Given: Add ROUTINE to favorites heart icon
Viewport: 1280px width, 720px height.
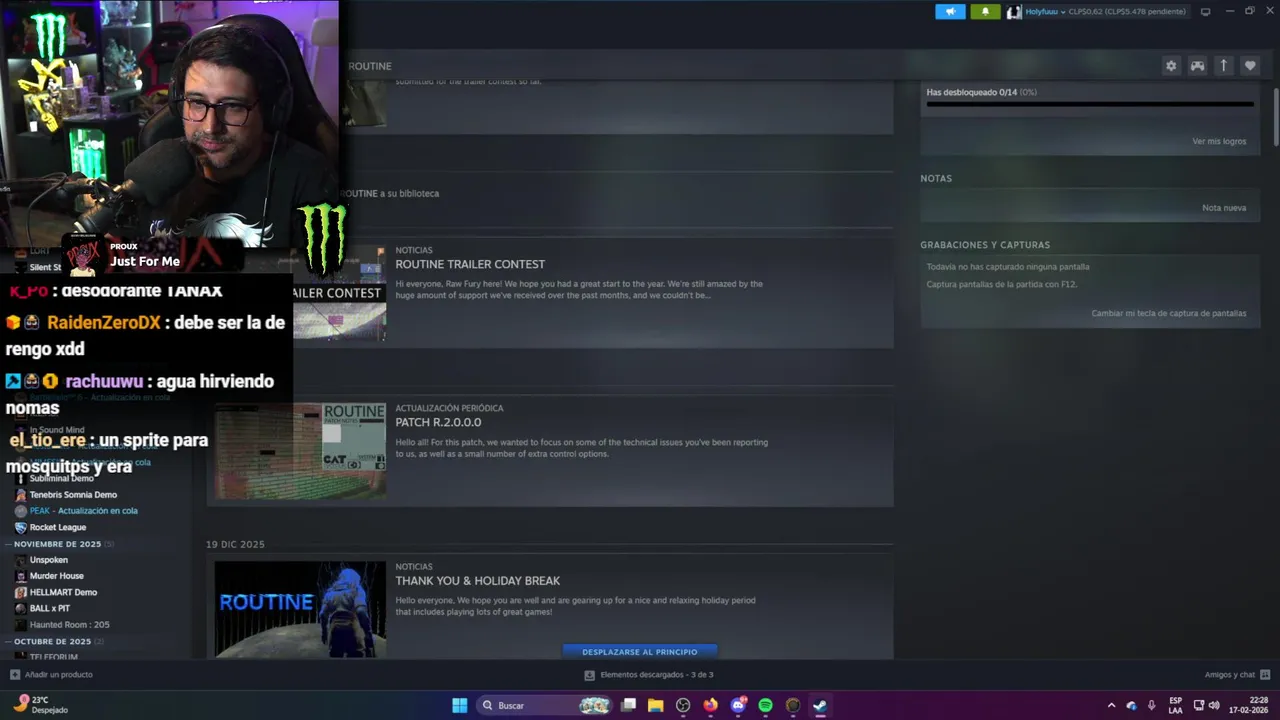Looking at the screenshot, I should tap(1249, 66).
